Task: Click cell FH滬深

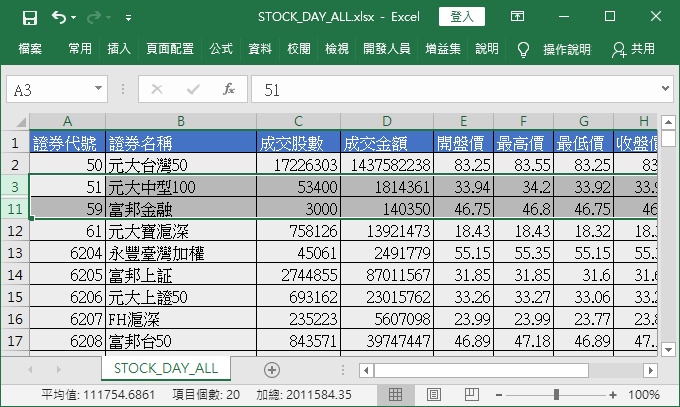Action: (181, 319)
